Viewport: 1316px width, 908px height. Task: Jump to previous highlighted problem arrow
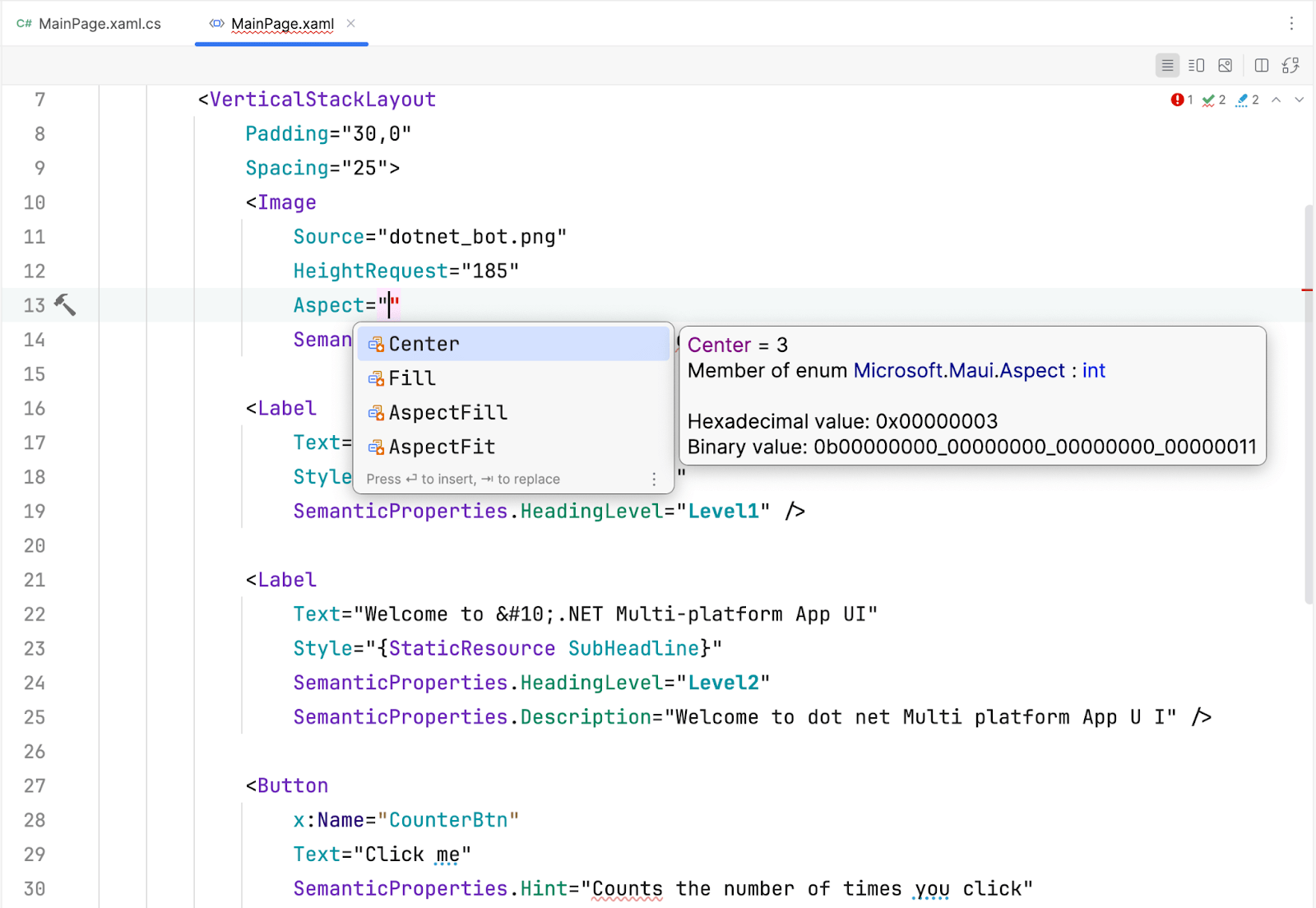(1276, 100)
